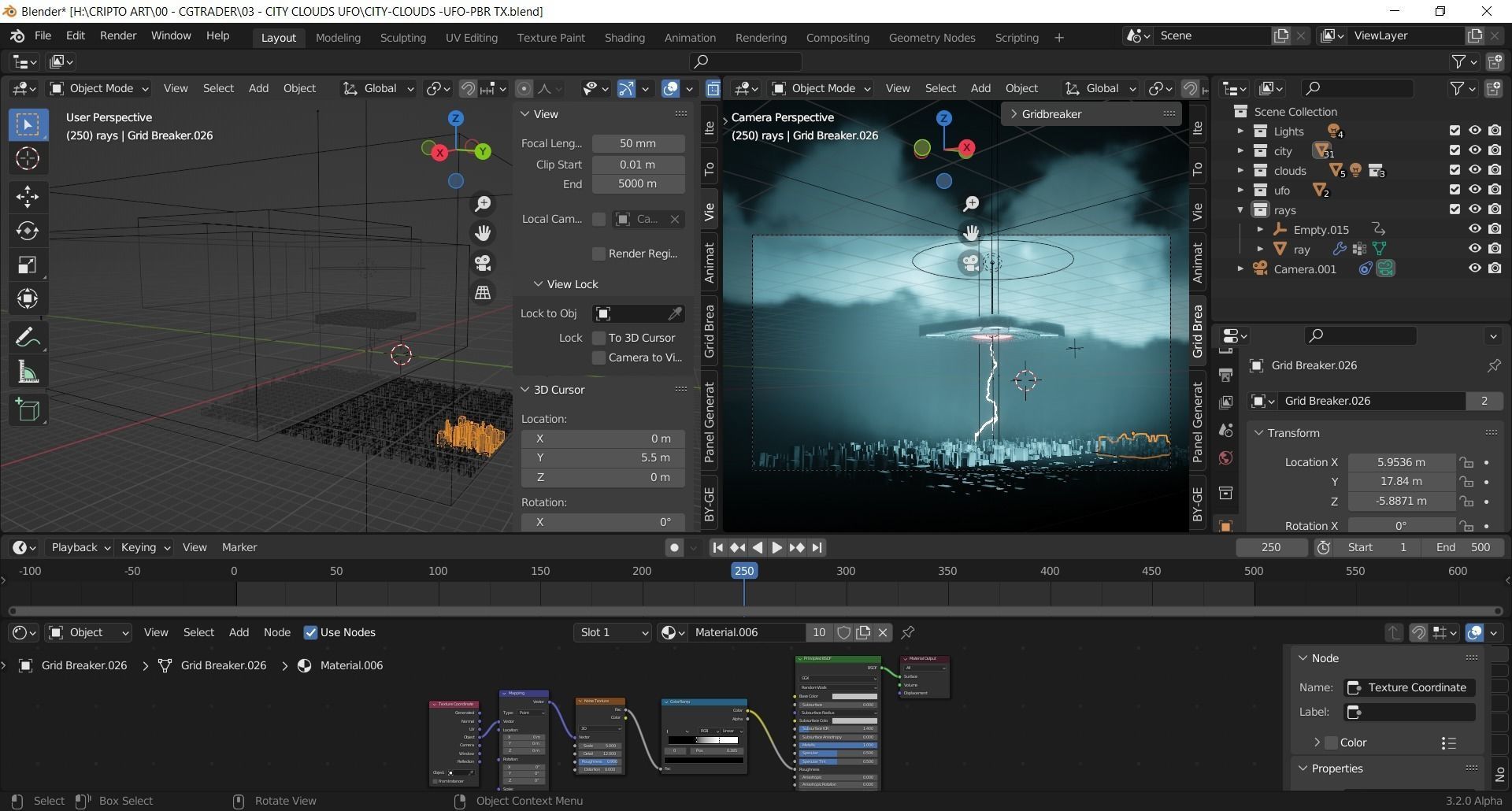This screenshot has height=811, width=1512.
Task: Open the Slot 1 dropdown
Action: point(613,632)
